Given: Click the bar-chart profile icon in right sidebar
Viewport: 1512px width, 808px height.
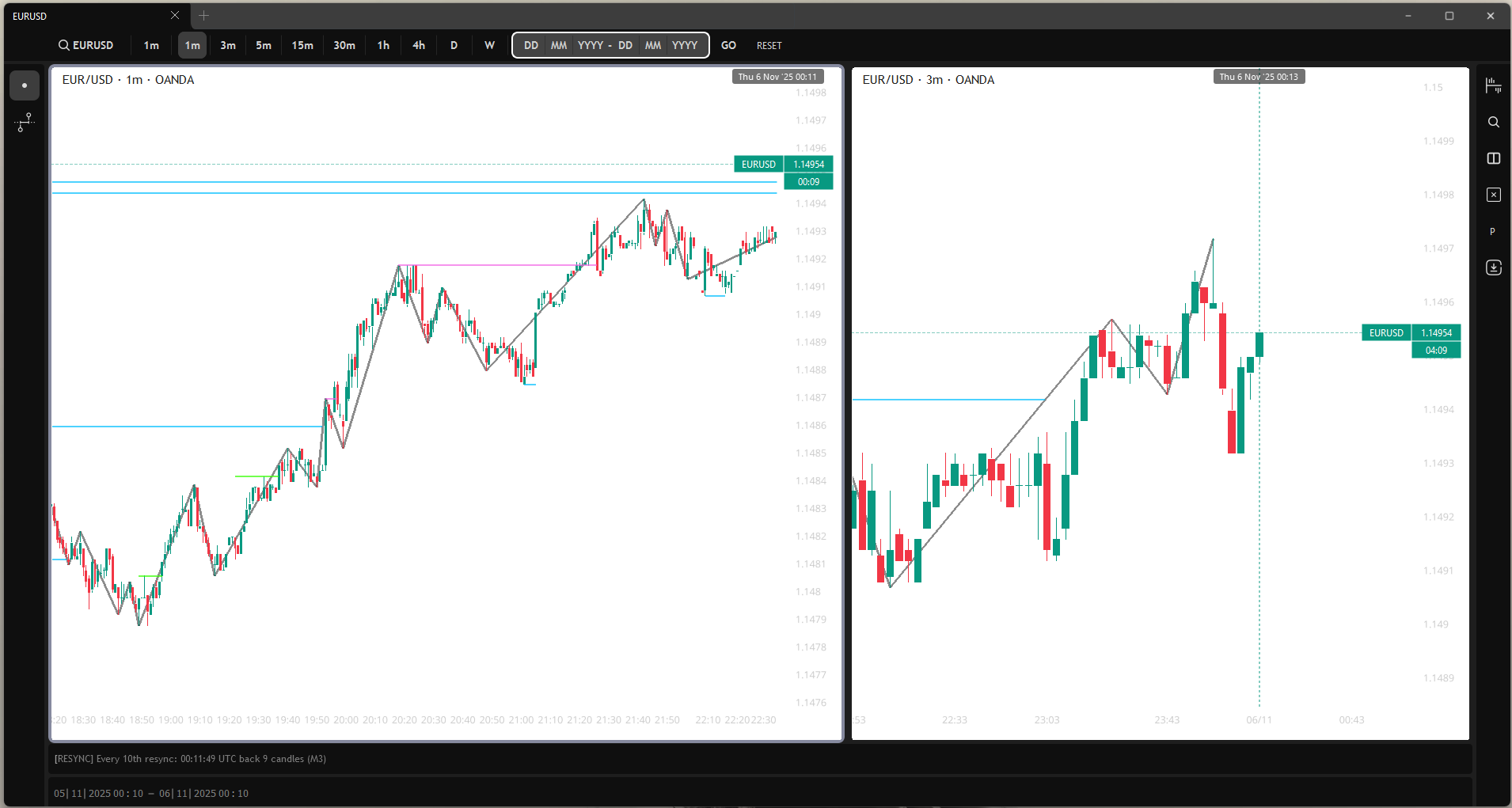Looking at the screenshot, I should pyautogui.click(x=1493, y=85).
